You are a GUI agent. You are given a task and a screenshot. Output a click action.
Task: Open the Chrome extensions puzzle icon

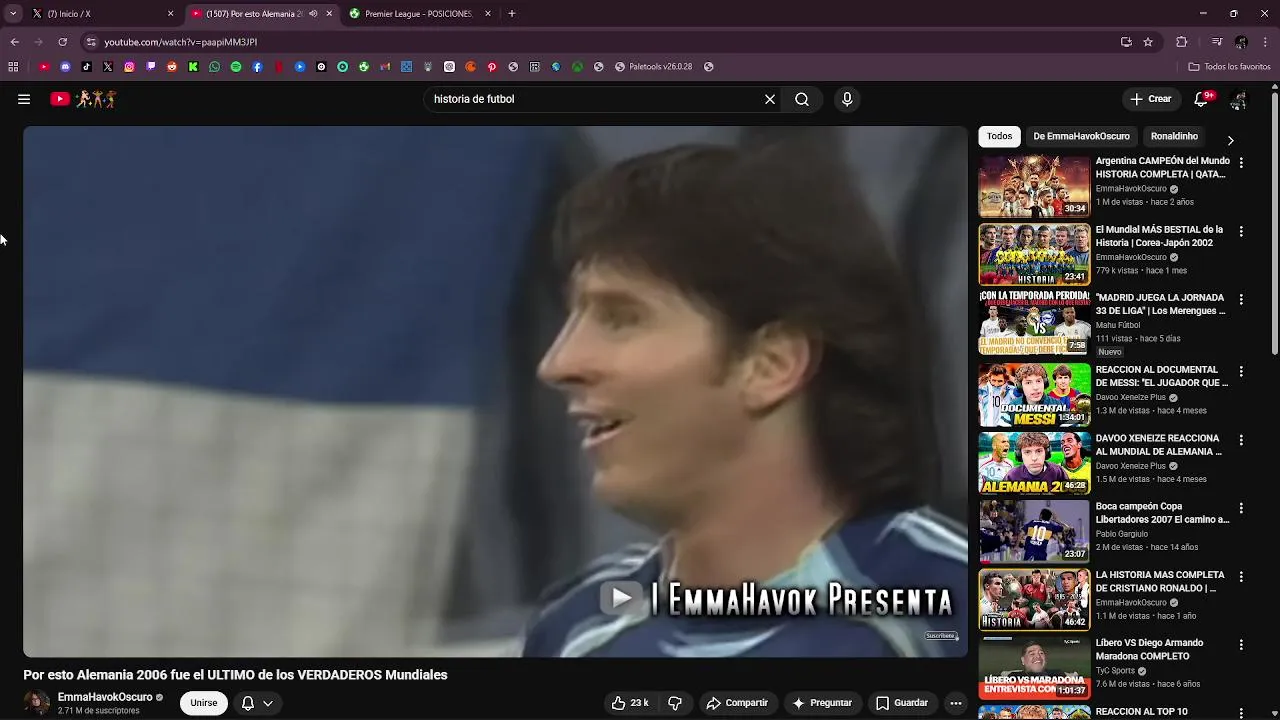click(x=1182, y=42)
